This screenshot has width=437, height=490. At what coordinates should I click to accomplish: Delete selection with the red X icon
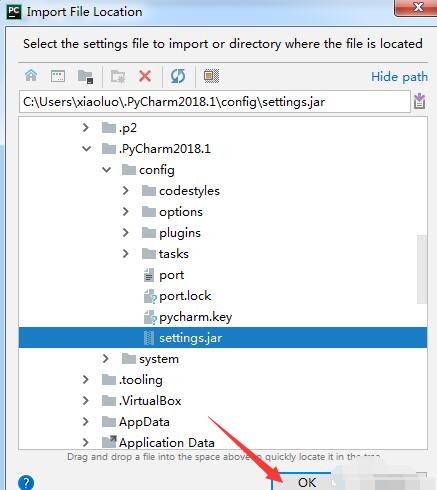point(145,76)
